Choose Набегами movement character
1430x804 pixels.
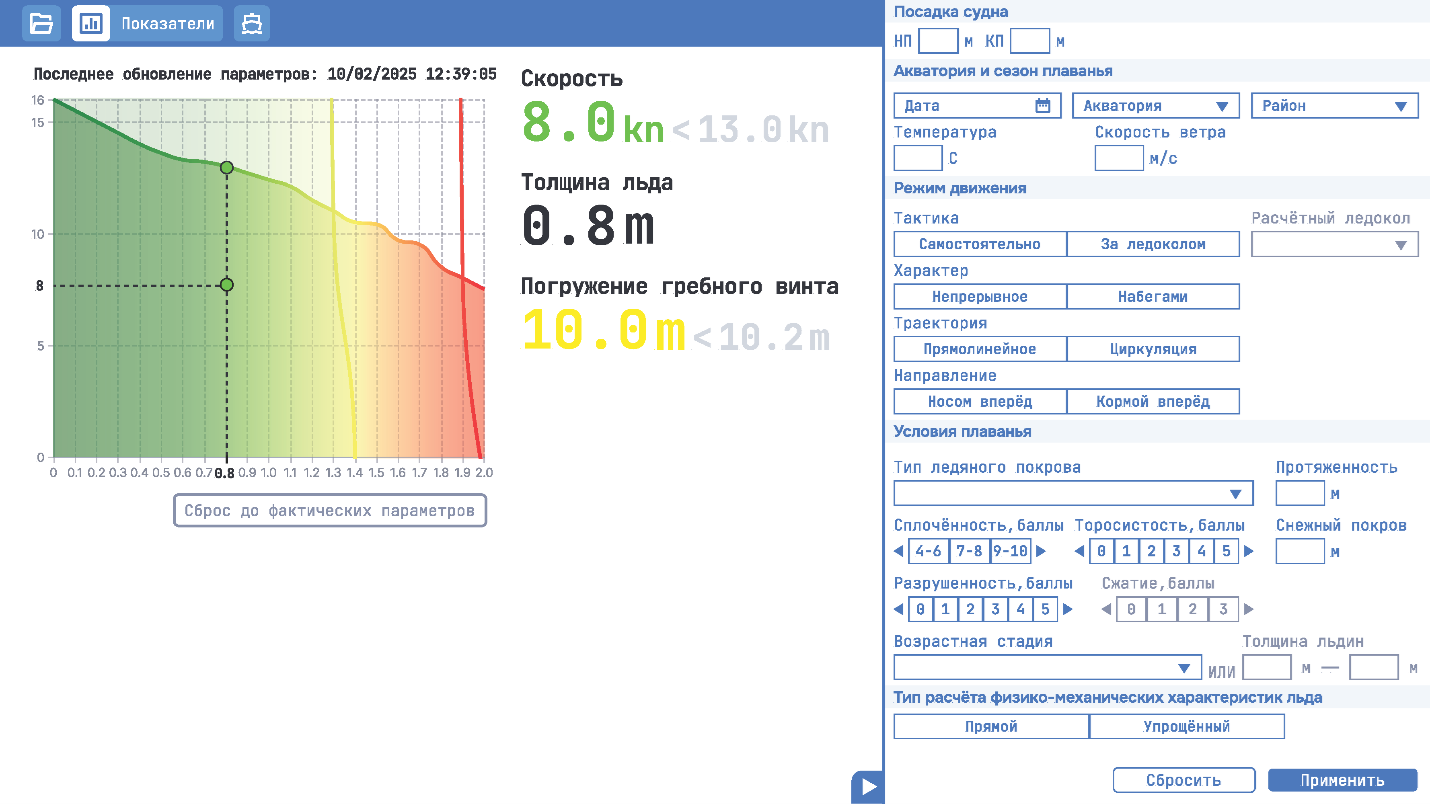(x=1152, y=297)
